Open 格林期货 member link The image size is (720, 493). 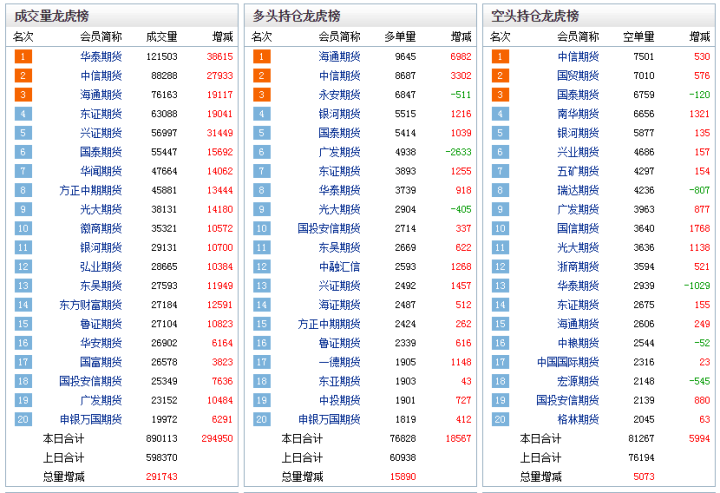[578, 419]
